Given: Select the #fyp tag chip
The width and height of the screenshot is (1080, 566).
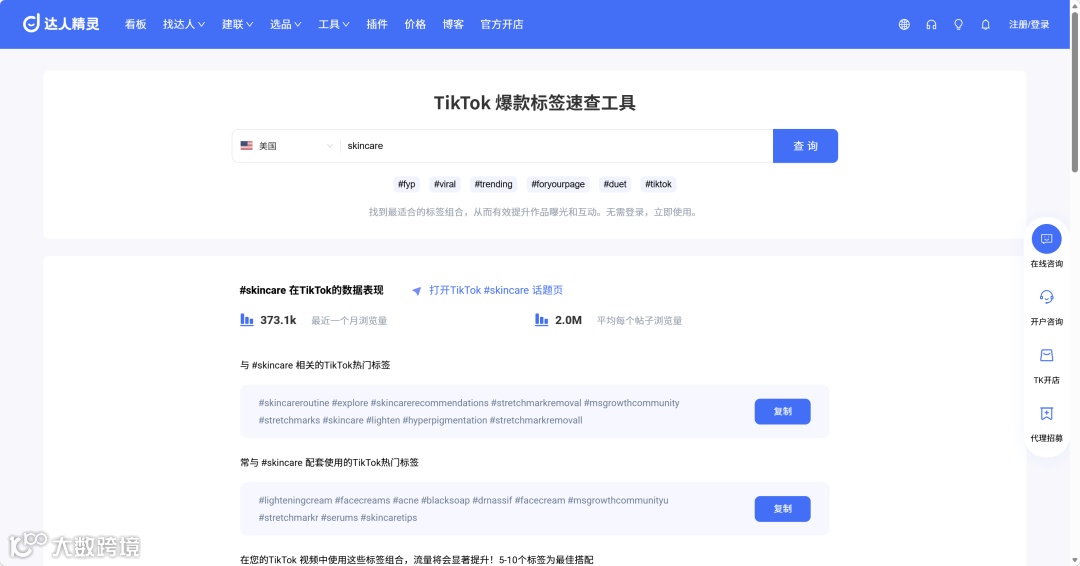Looking at the screenshot, I should [406, 184].
